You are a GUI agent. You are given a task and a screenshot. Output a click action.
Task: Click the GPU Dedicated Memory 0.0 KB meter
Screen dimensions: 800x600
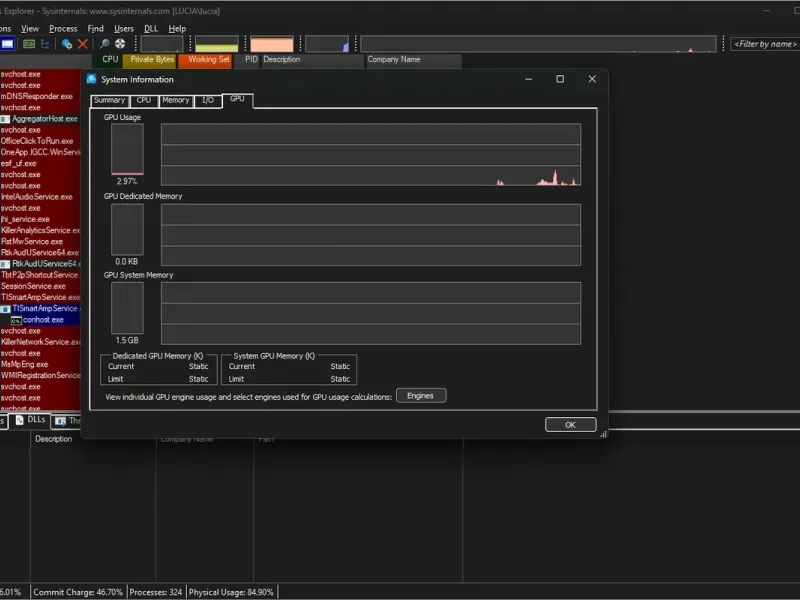coord(128,229)
